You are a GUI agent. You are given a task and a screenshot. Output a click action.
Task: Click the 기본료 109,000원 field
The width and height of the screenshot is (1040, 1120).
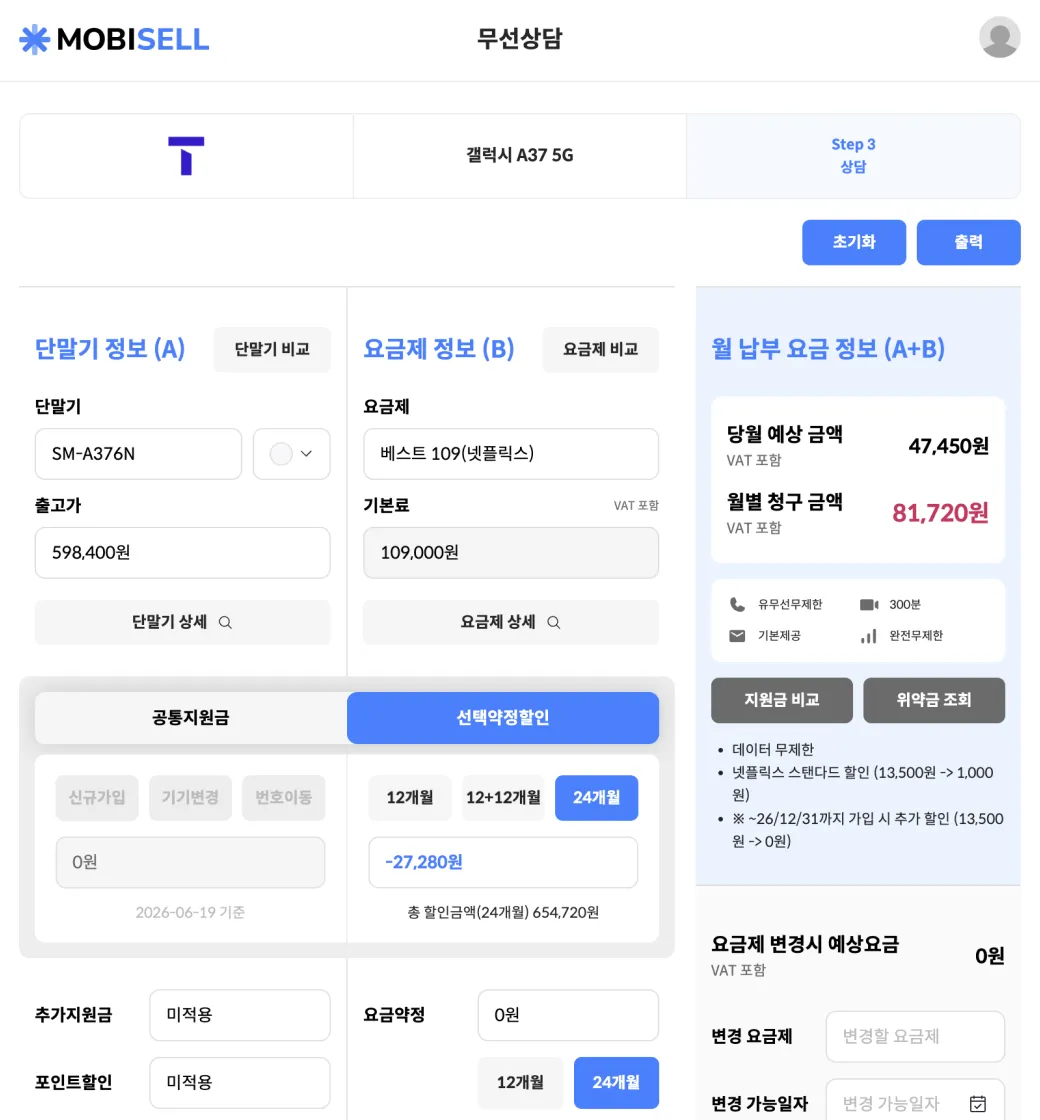511,553
